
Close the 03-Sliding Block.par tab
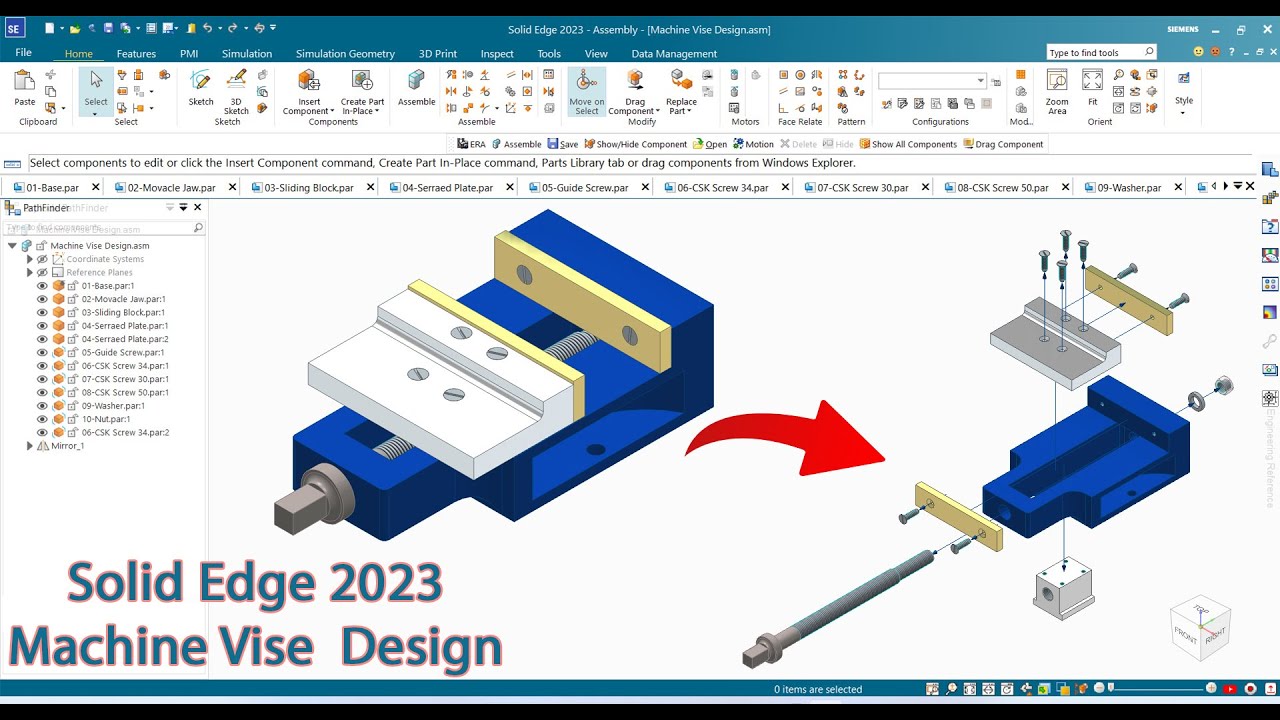coord(368,187)
